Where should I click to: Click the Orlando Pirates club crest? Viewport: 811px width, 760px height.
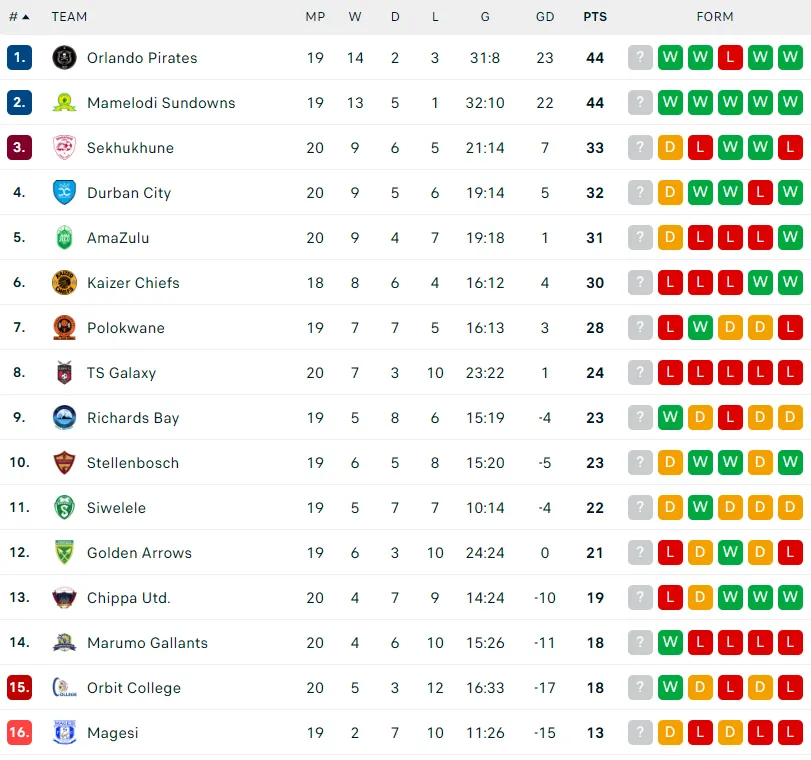coord(64,58)
